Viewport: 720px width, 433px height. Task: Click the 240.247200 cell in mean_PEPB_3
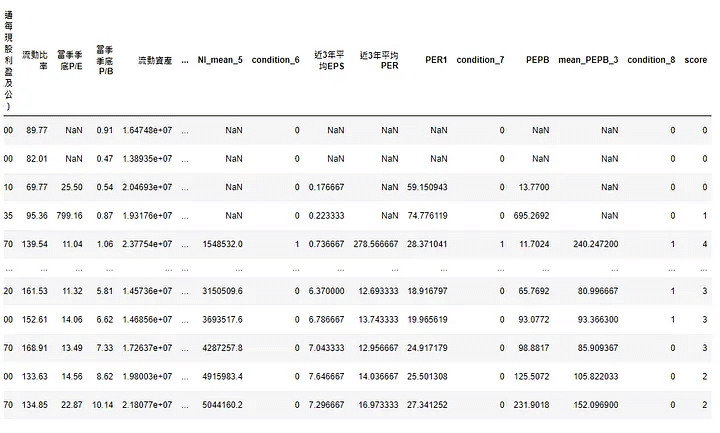(592, 243)
